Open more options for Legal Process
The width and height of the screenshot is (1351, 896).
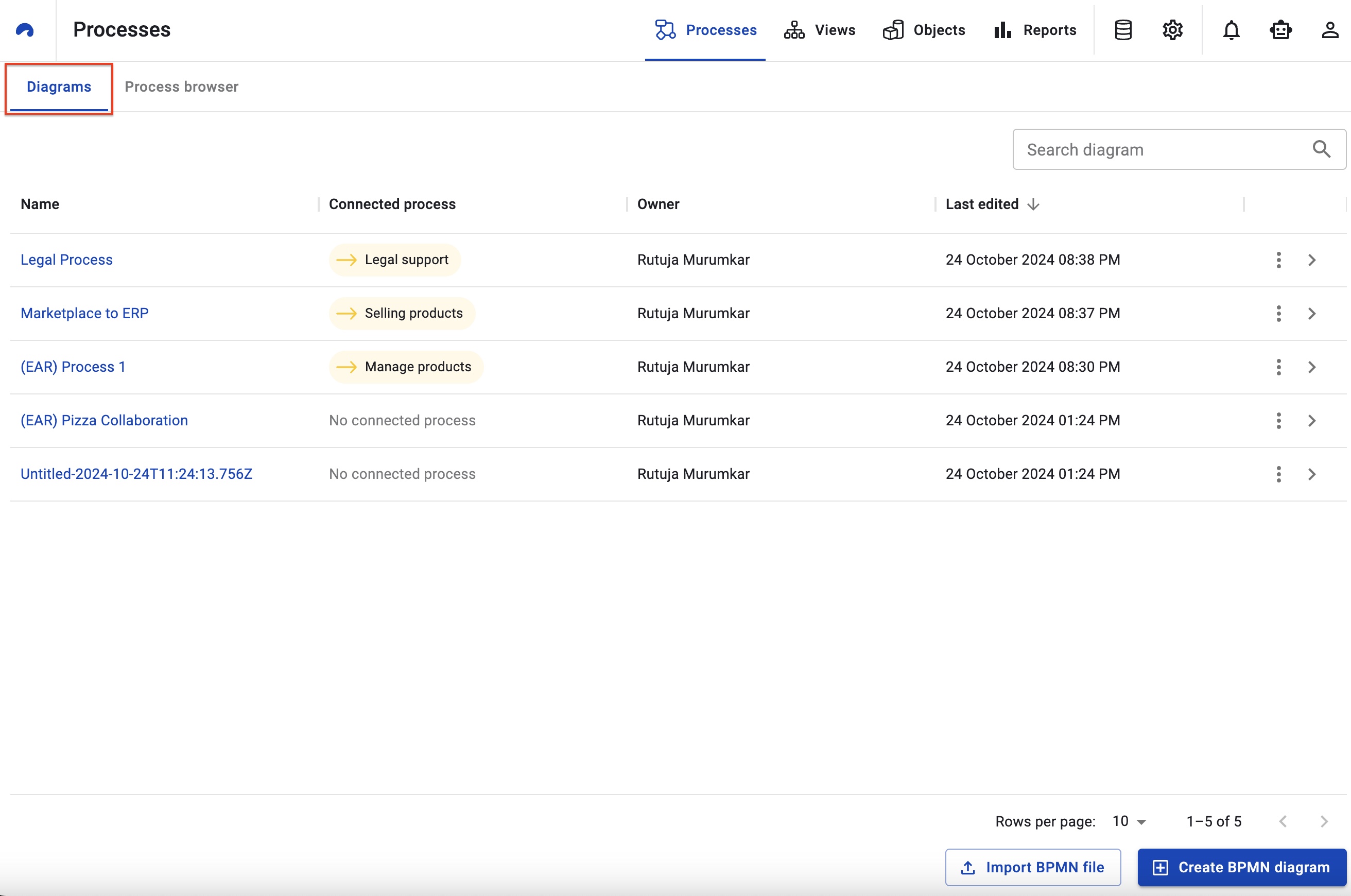[x=1278, y=260]
